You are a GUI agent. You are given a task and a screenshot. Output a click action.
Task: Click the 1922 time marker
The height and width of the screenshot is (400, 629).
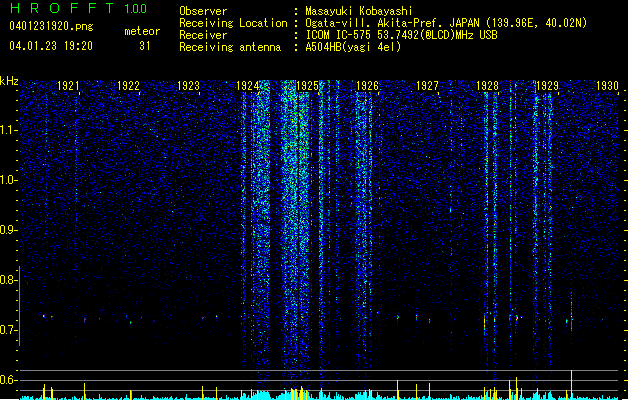pyautogui.click(x=128, y=86)
